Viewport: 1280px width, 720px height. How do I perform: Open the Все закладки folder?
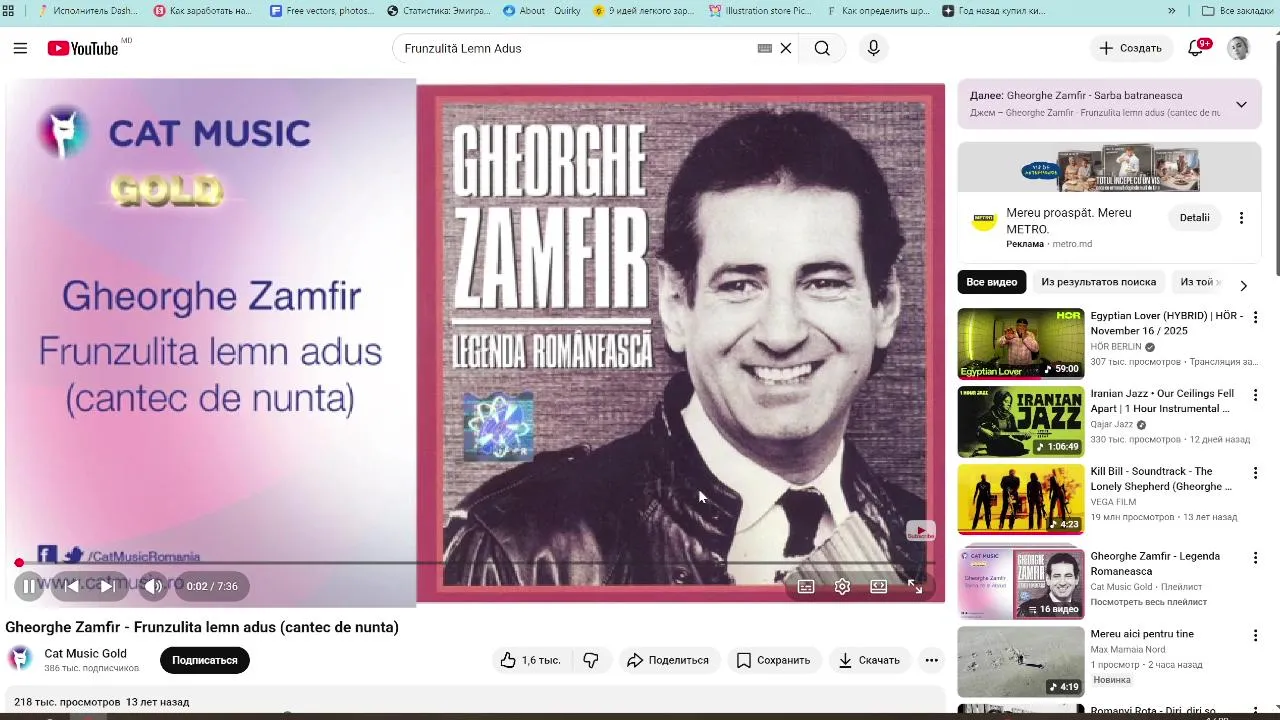click(1237, 11)
